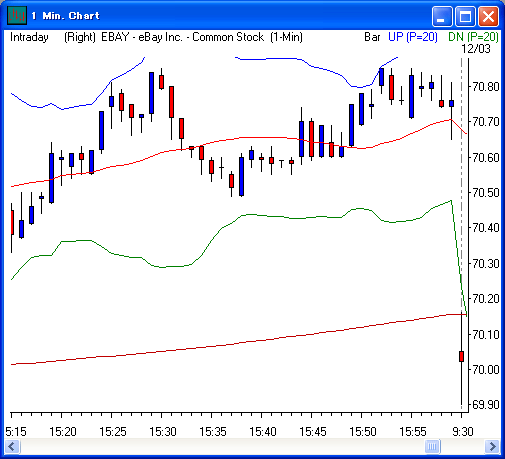Click the 9:30 time axis label
Image resolution: width=505 pixels, height=459 pixels.
[x=463, y=432]
